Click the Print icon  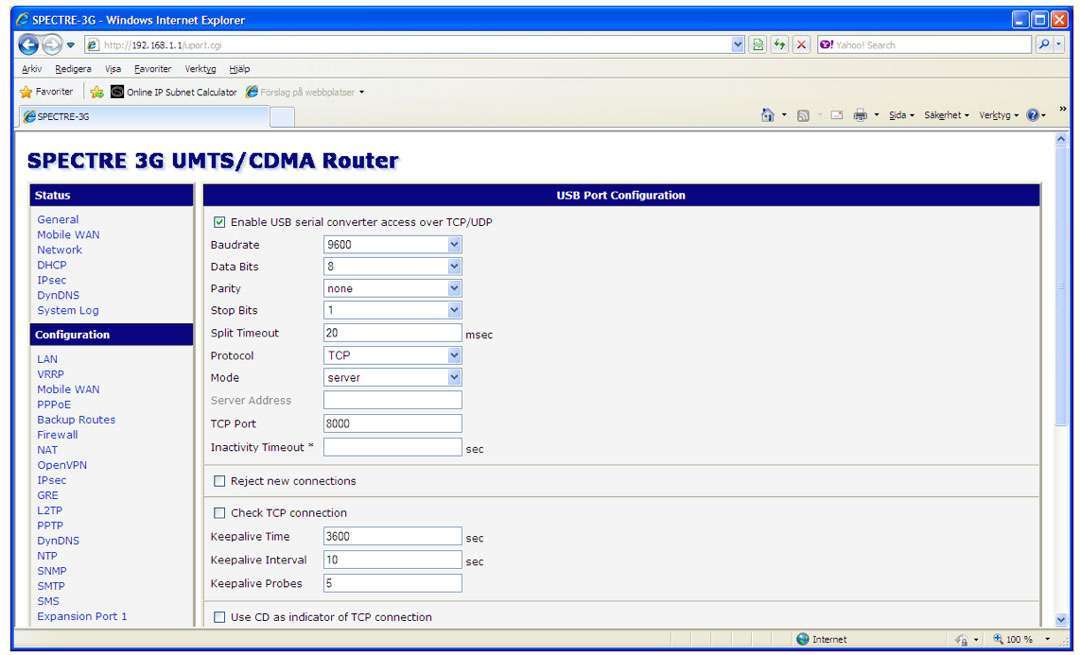(x=860, y=115)
